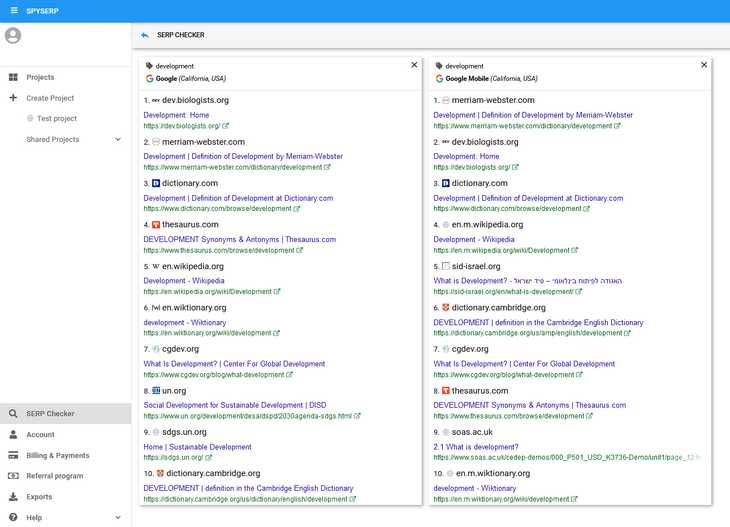Close the Google desktop results panel
Viewport: 730px width, 527px height.
(x=414, y=65)
